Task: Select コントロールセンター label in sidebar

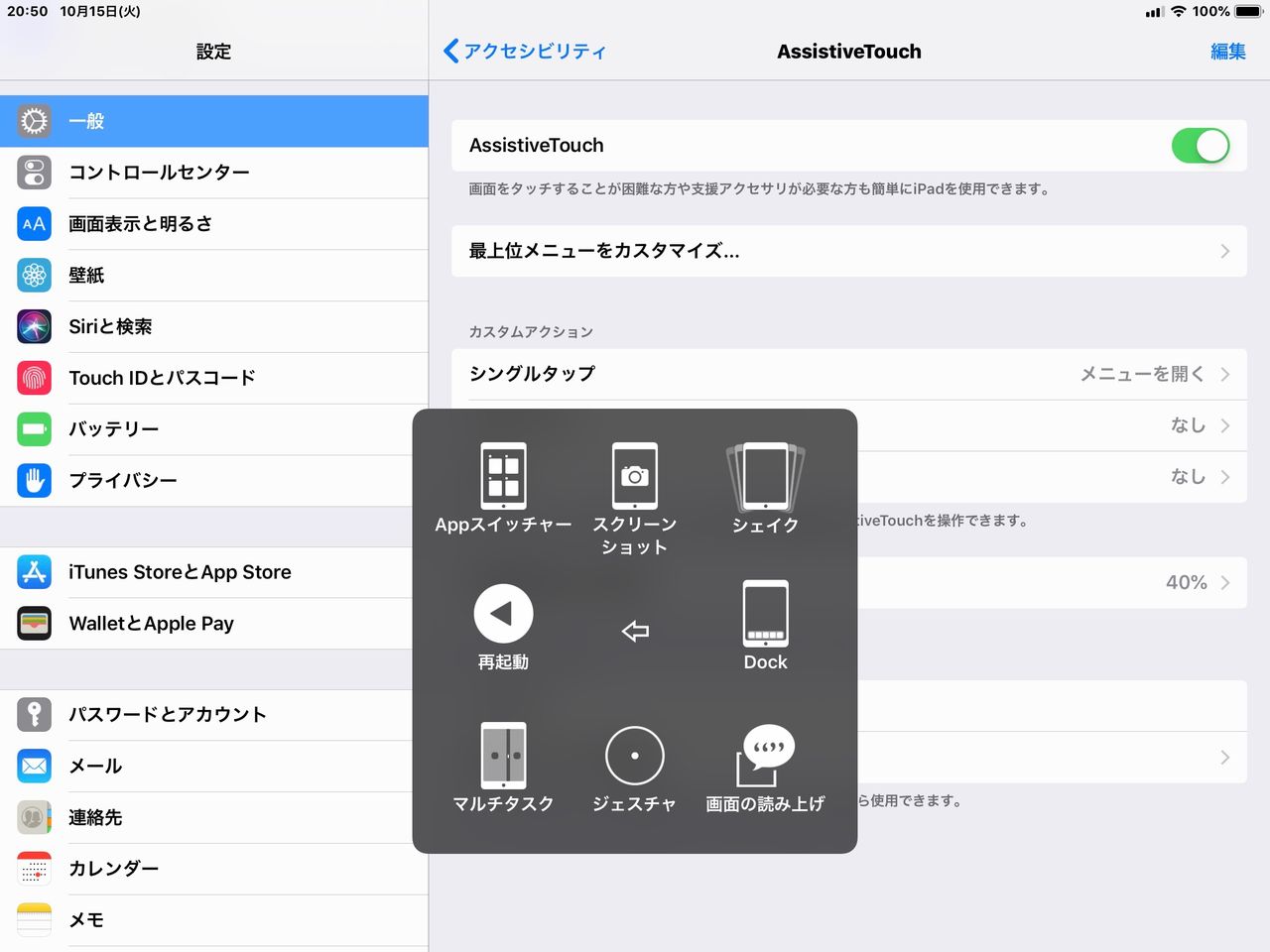Action: coord(159,173)
